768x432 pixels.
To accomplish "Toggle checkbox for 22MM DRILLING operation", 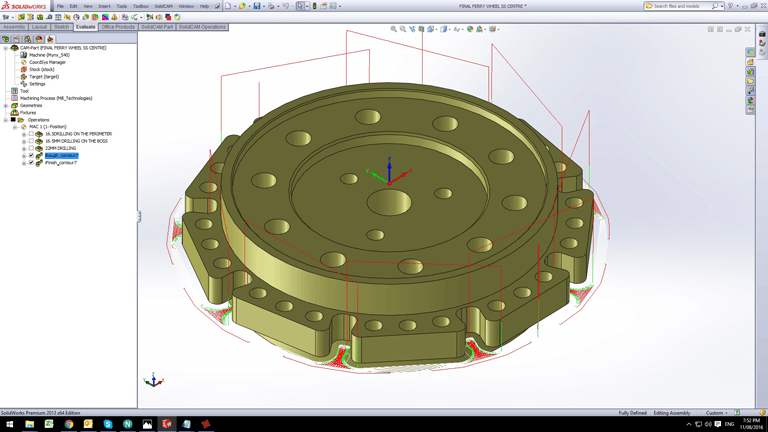I will click(x=31, y=148).
